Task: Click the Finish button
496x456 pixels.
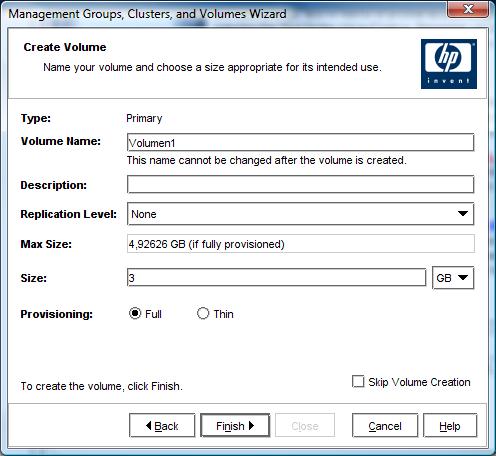Action: coord(235,425)
